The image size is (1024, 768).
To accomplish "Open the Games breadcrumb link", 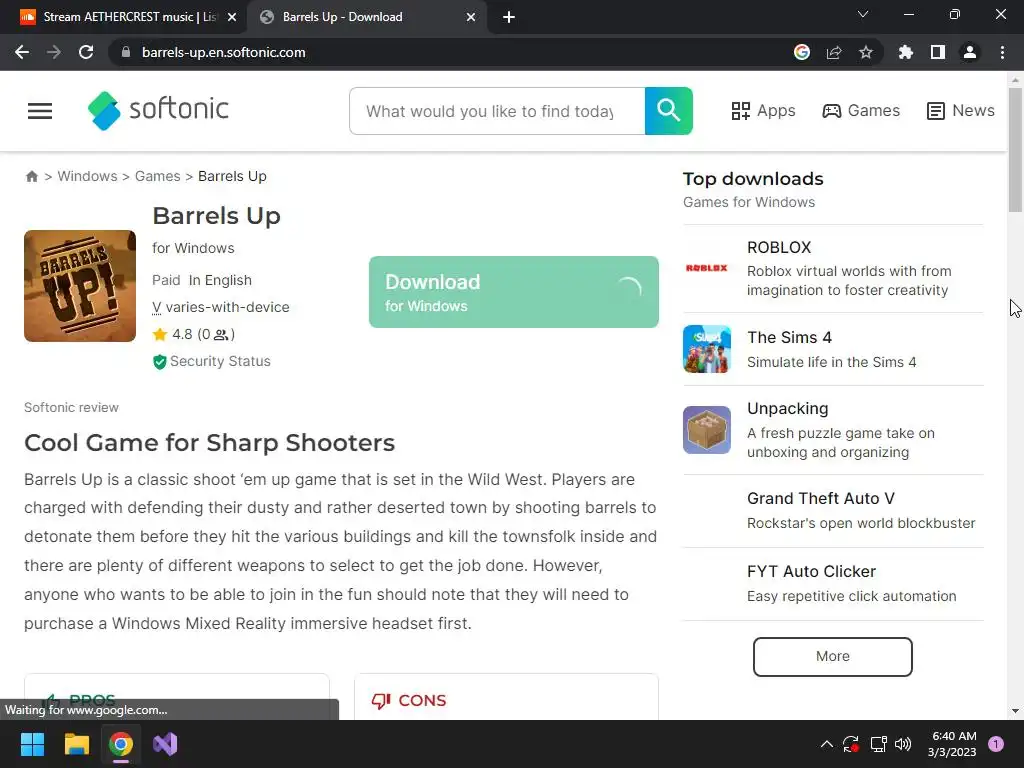I will tap(157, 176).
